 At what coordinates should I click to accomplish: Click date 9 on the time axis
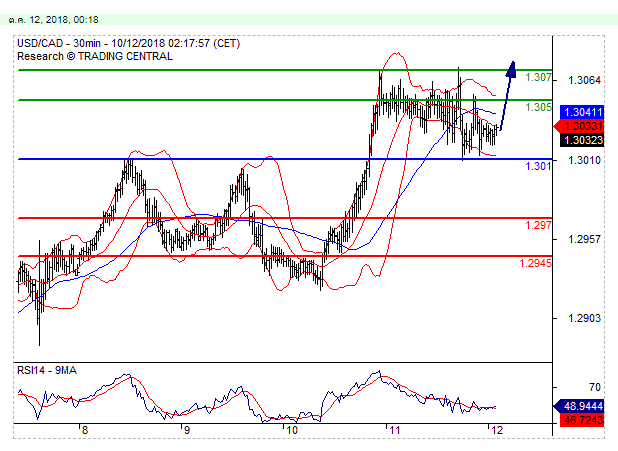coord(187,430)
